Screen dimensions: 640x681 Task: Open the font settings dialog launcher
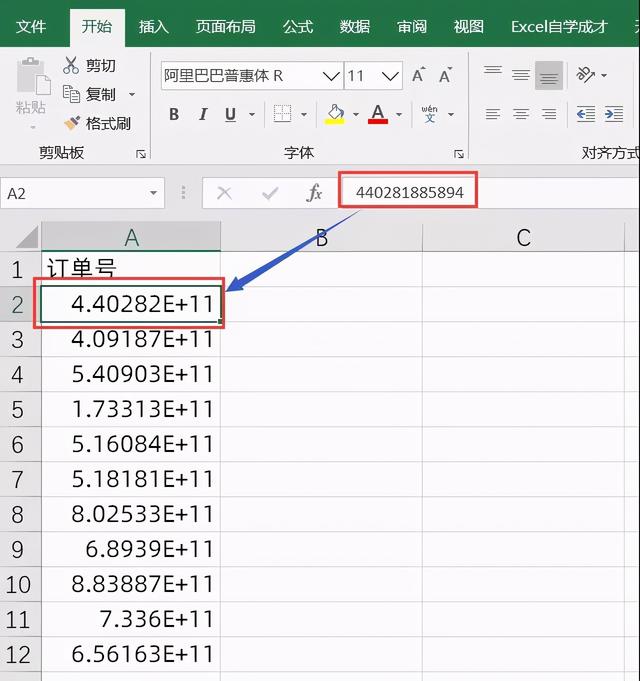[x=459, y=154]
